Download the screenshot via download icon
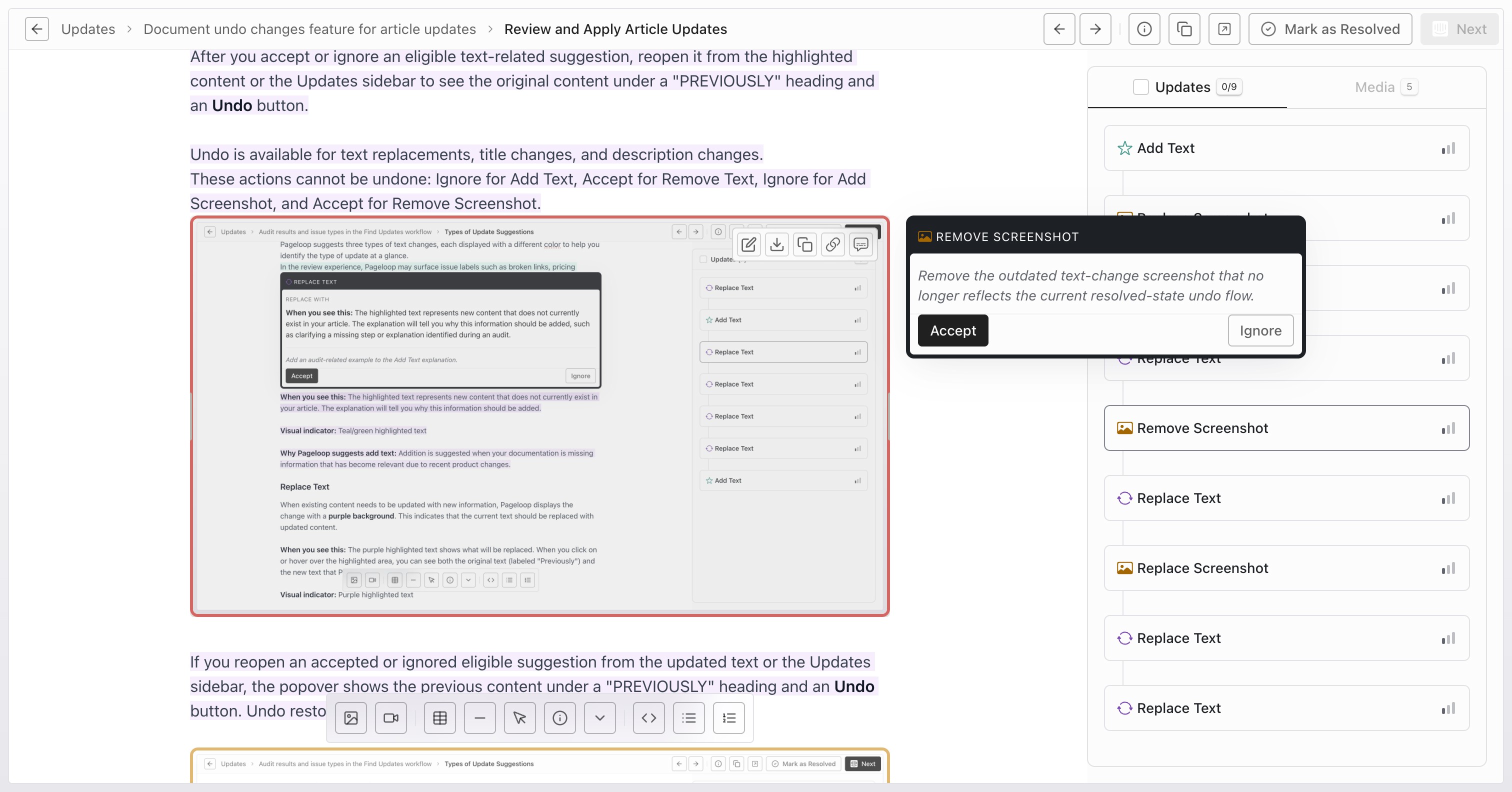This screenshot has width=1512, height=792. [x=776, y=244]
